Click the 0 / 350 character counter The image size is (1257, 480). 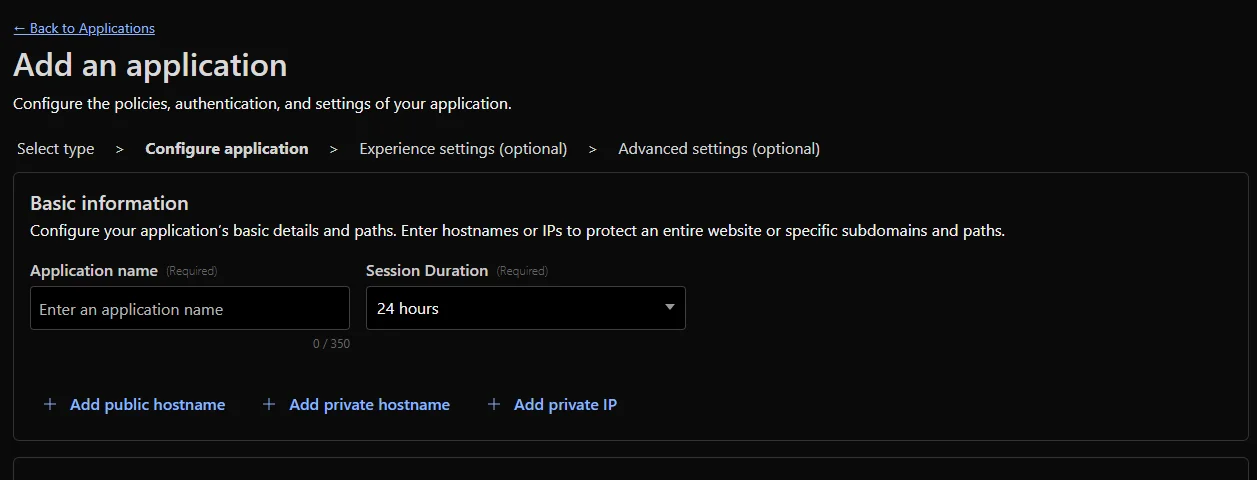click(331, 344)
